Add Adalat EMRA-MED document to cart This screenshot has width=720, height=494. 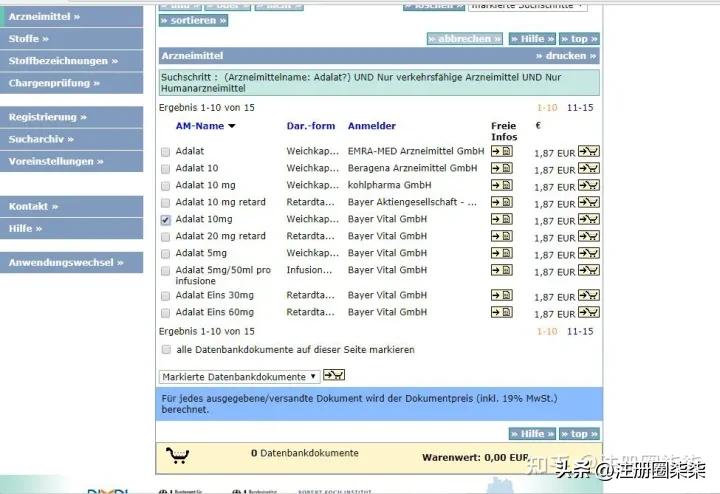point(589,151)
